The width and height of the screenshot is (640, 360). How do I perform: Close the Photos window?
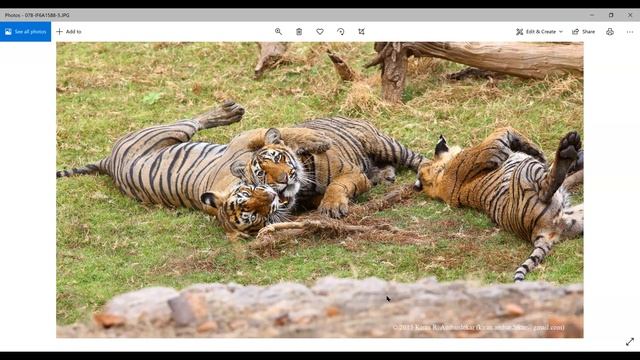(x=630, y=15)
